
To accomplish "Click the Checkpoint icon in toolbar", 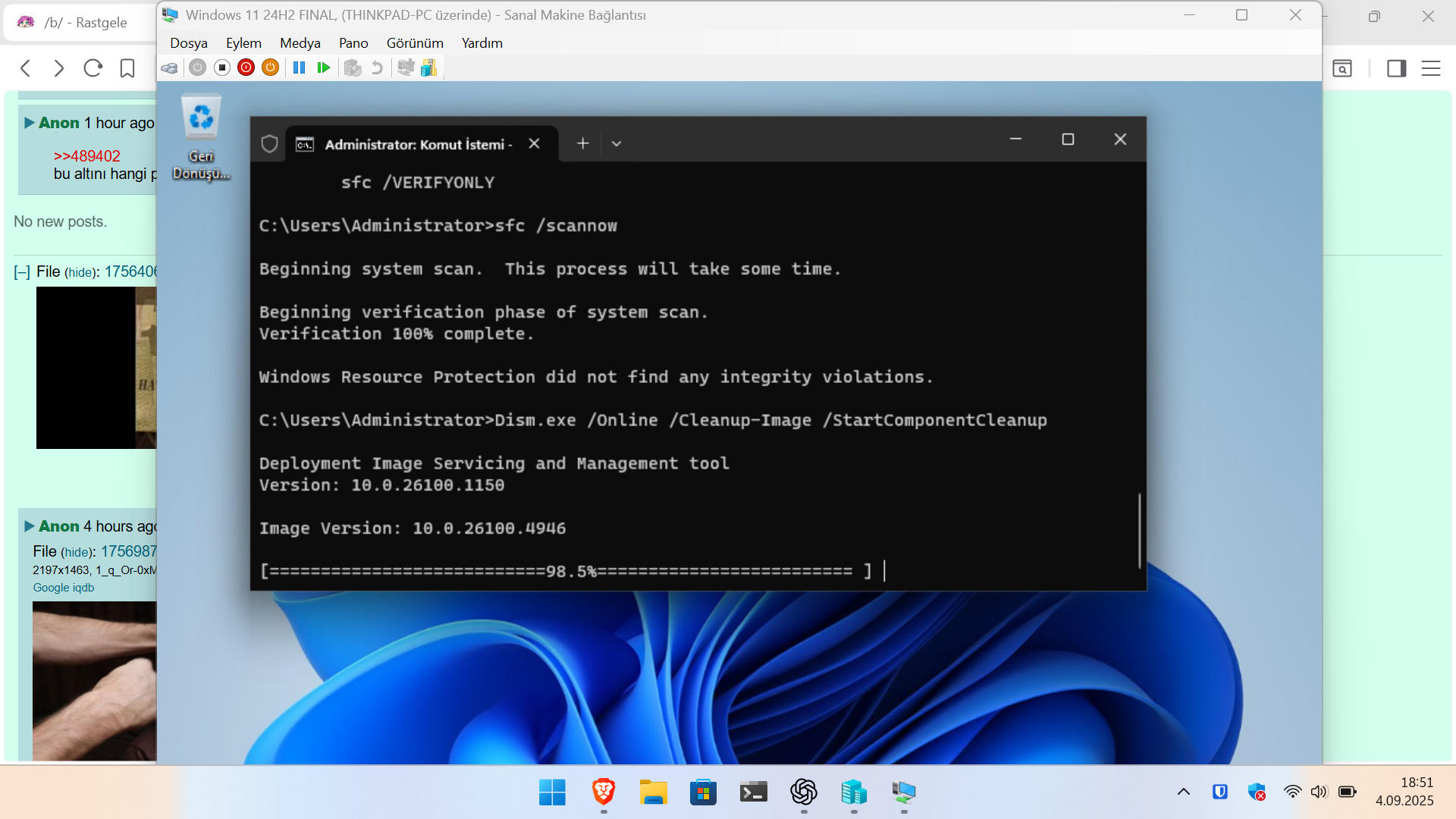I will coord(353,67).
